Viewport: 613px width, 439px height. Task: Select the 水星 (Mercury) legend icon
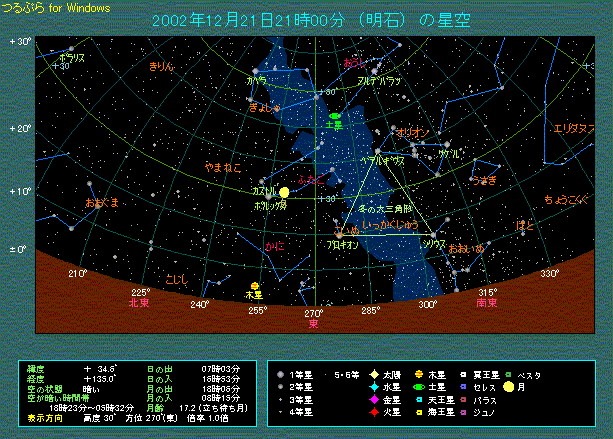pyautogui.click(x=371, y=387)
